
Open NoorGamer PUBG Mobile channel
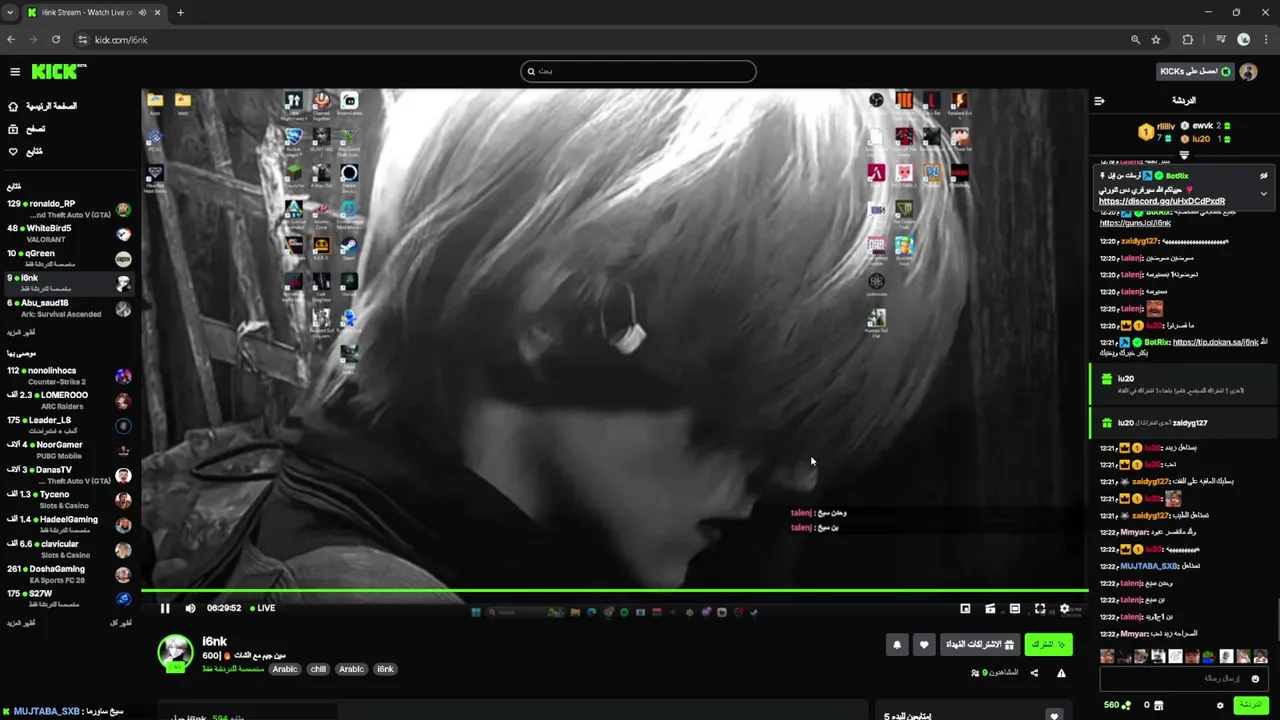[68, 450]
